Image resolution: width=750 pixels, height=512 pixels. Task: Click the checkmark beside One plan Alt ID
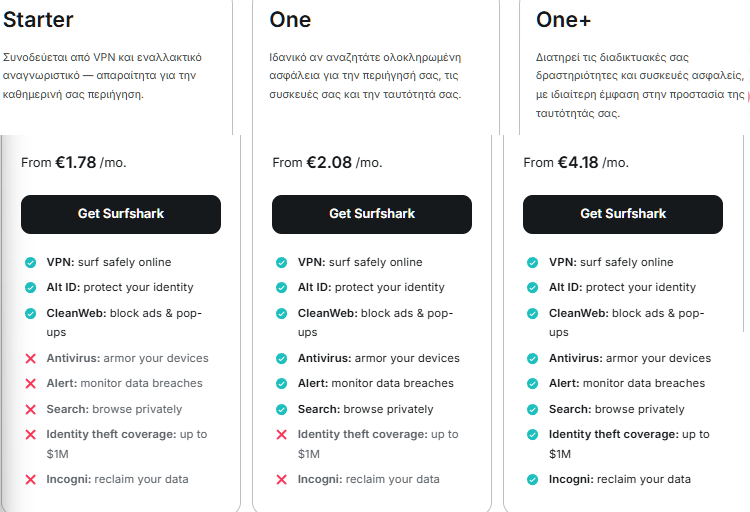click(282, 287)
